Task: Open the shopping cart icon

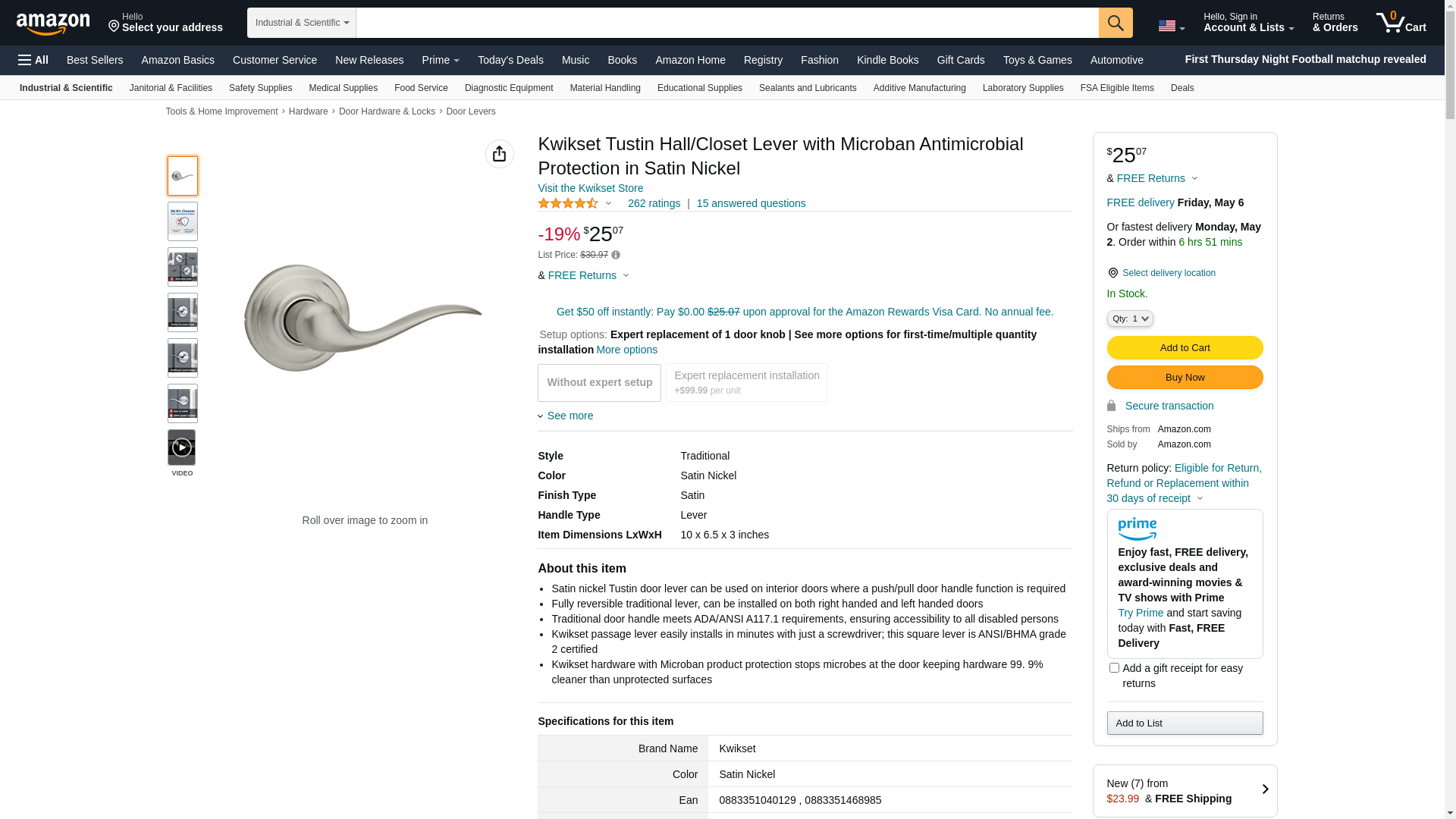Action: (1400, 23)
